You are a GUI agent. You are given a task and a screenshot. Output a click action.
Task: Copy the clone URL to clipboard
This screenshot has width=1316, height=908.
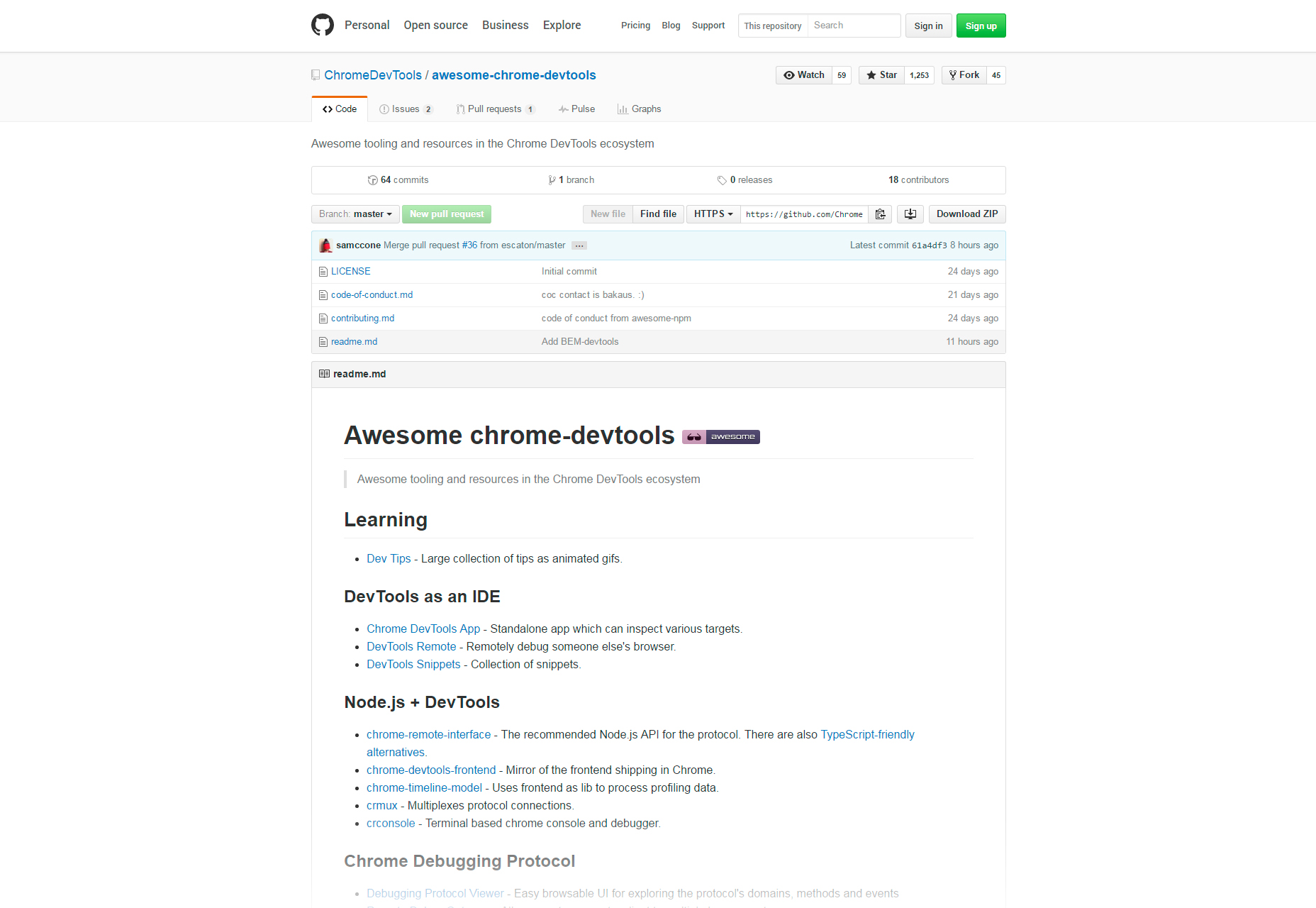[x=880, y=214]
